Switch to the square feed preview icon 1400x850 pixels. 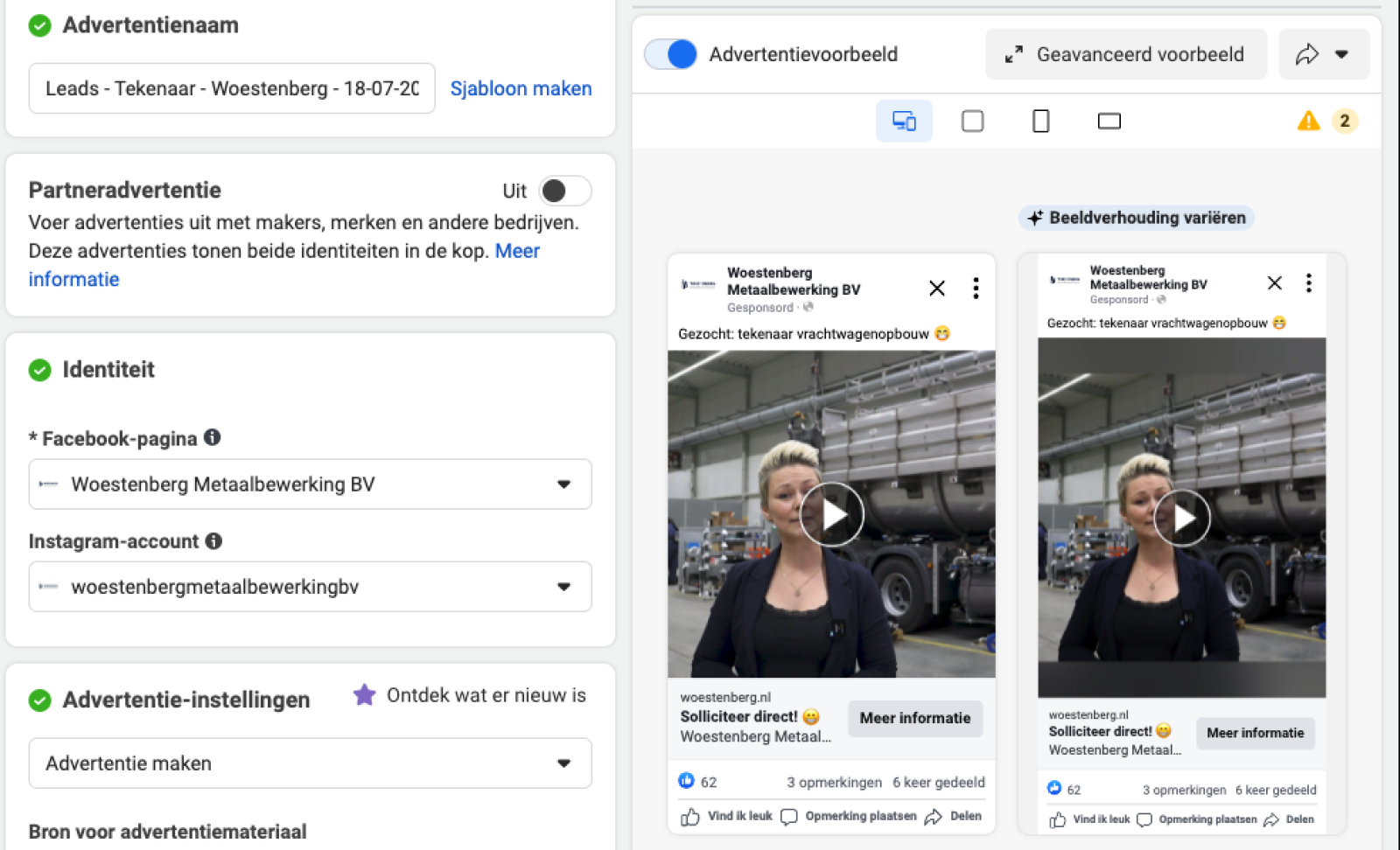pyautogui.click(x=972, y=121)
